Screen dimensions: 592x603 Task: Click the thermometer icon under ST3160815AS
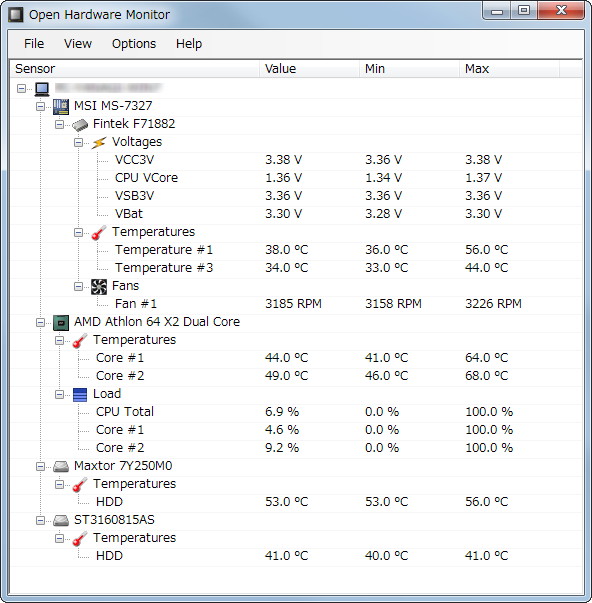[x=80, y=539]
